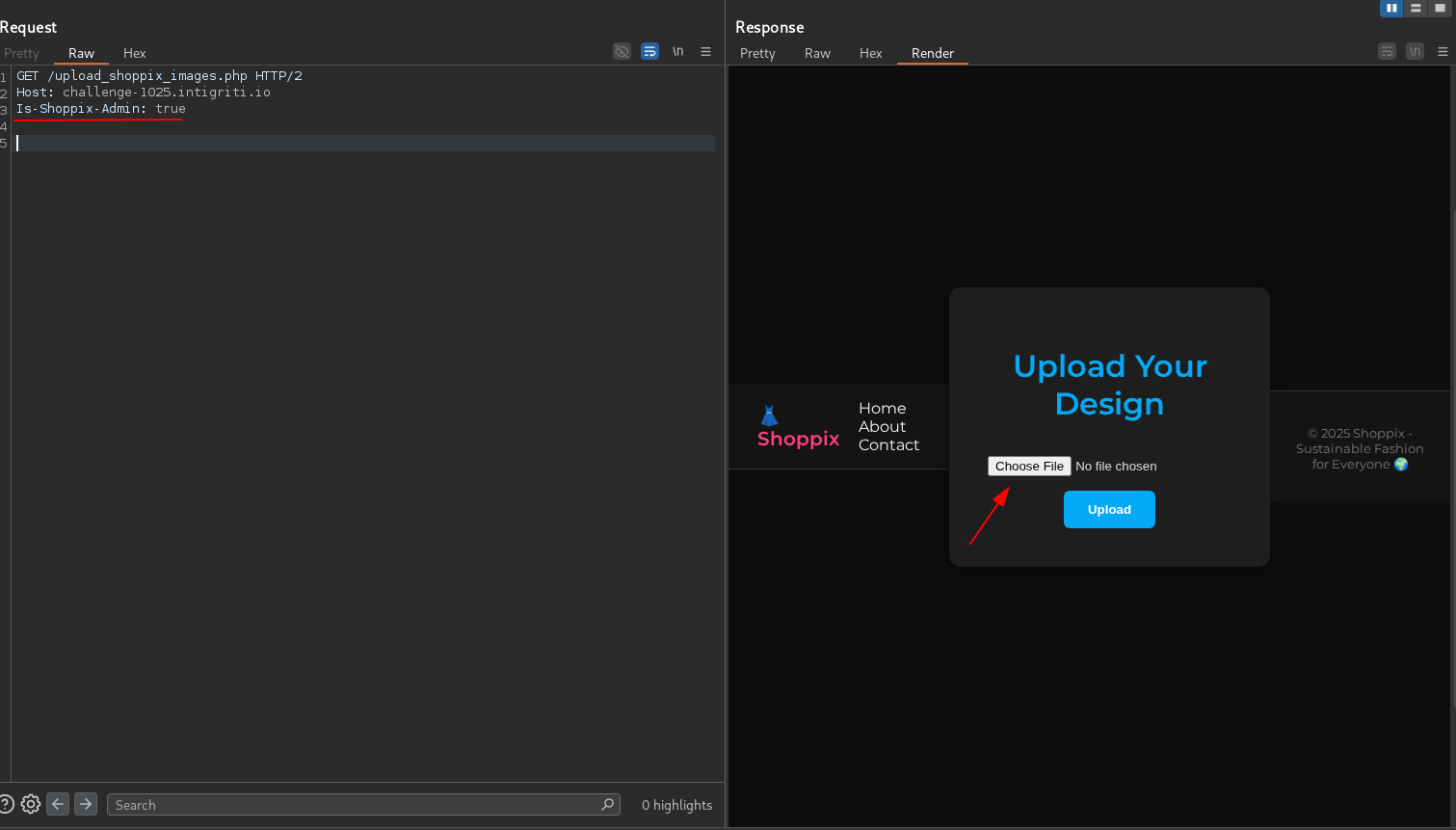Viewport: 1456px width, 830px height.
Task: Switch to combined tabbed layout view
Action: 1440,8
